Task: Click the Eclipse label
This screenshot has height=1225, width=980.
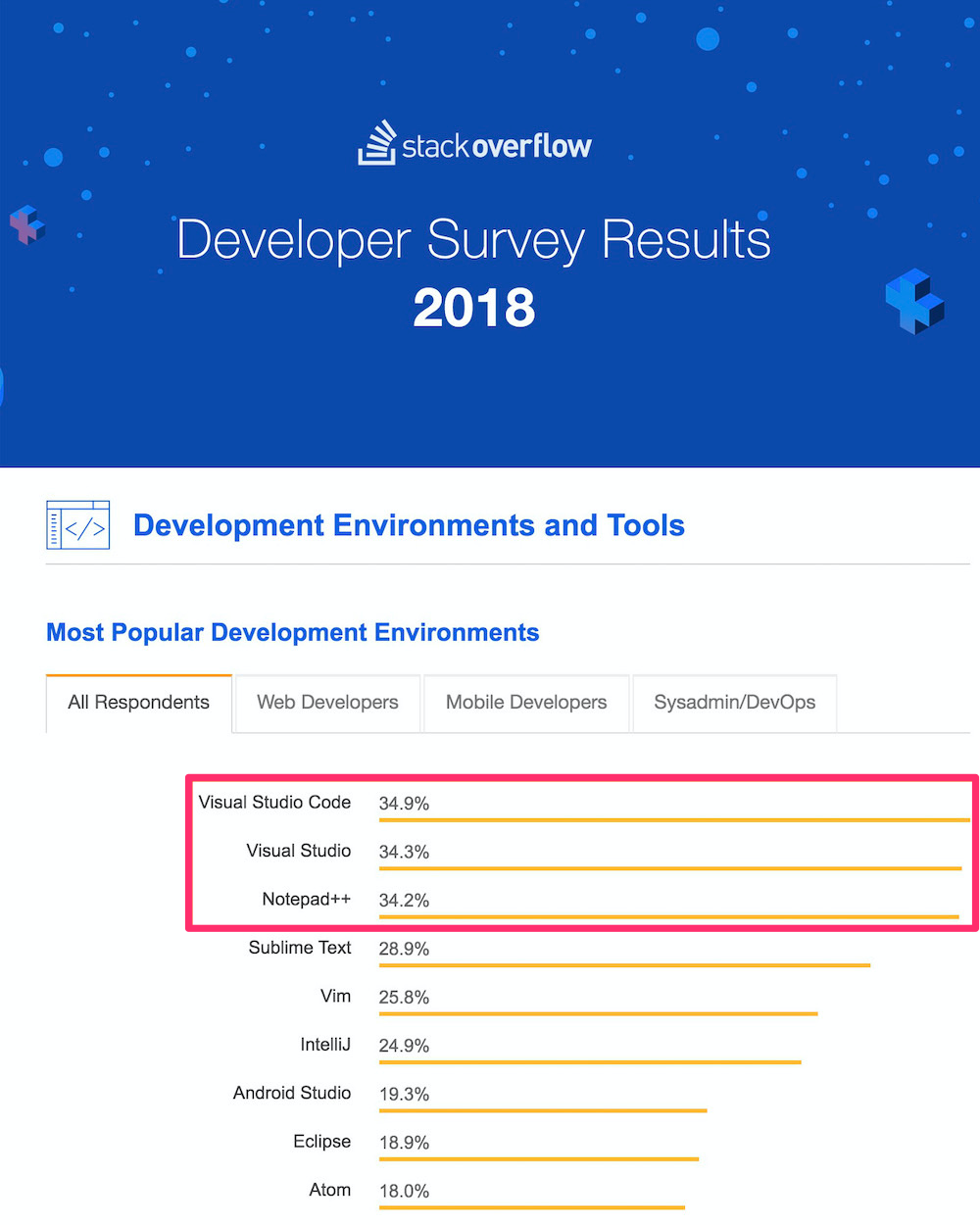Action: pyautogui.click(x=321, y=1141)
